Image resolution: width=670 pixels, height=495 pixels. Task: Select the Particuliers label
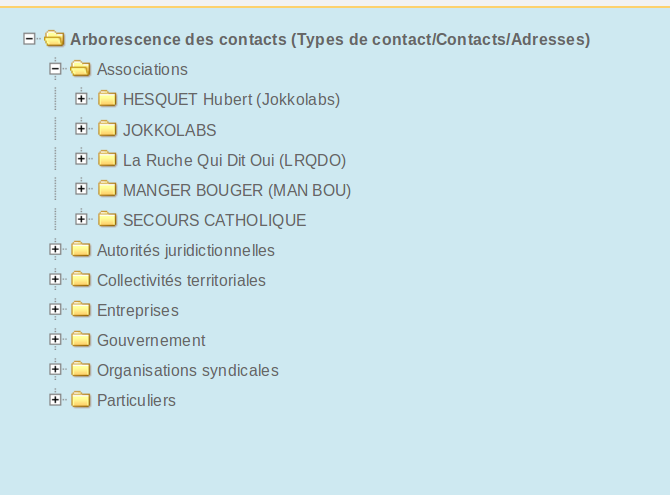coord(136,401)
